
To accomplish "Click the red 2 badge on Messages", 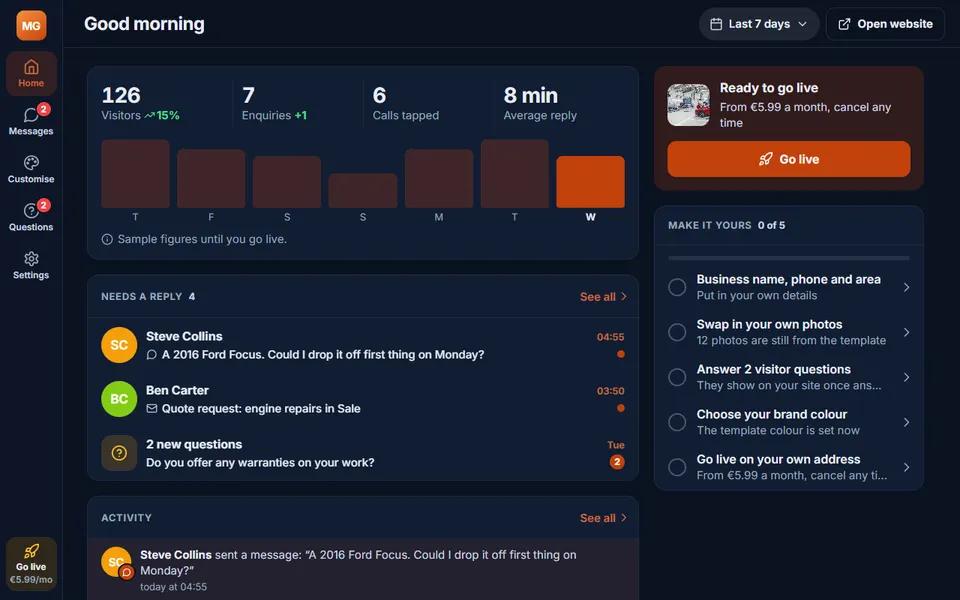I will pos(43,110).
